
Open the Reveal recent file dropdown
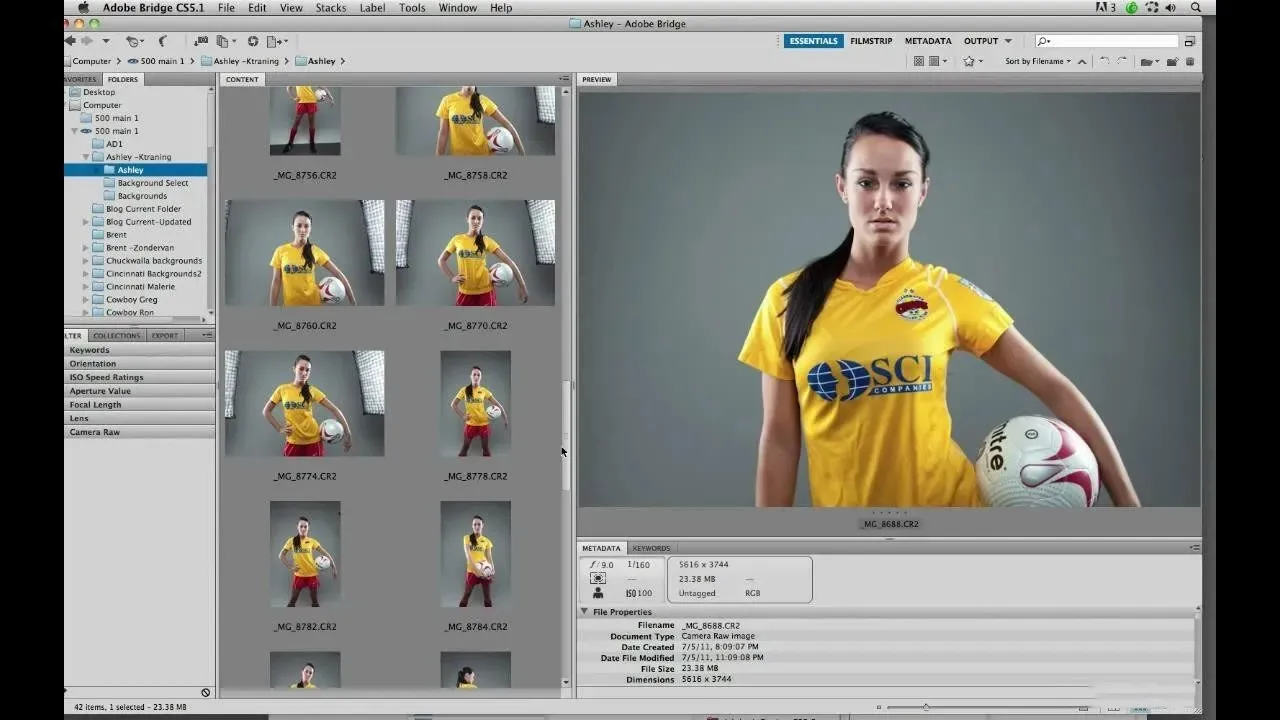[134, 41]
